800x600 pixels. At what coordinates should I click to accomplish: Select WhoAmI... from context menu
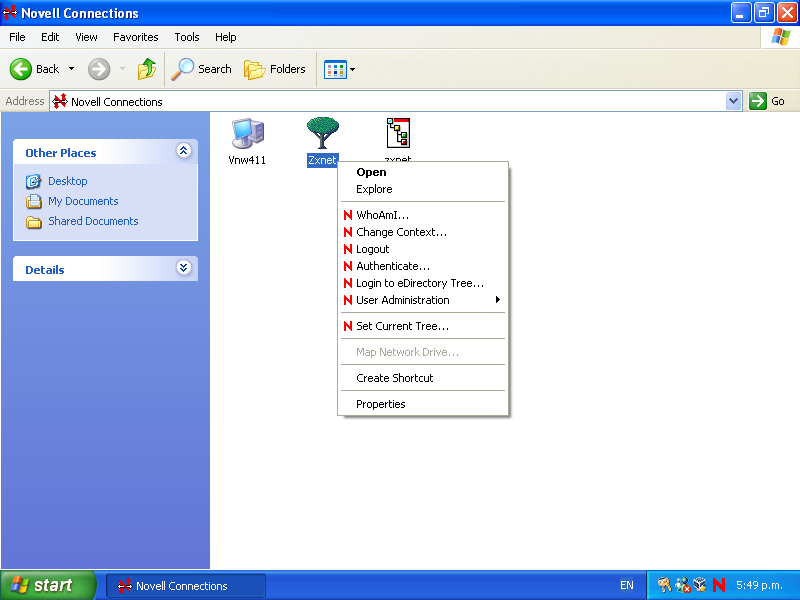click(423, 215)
